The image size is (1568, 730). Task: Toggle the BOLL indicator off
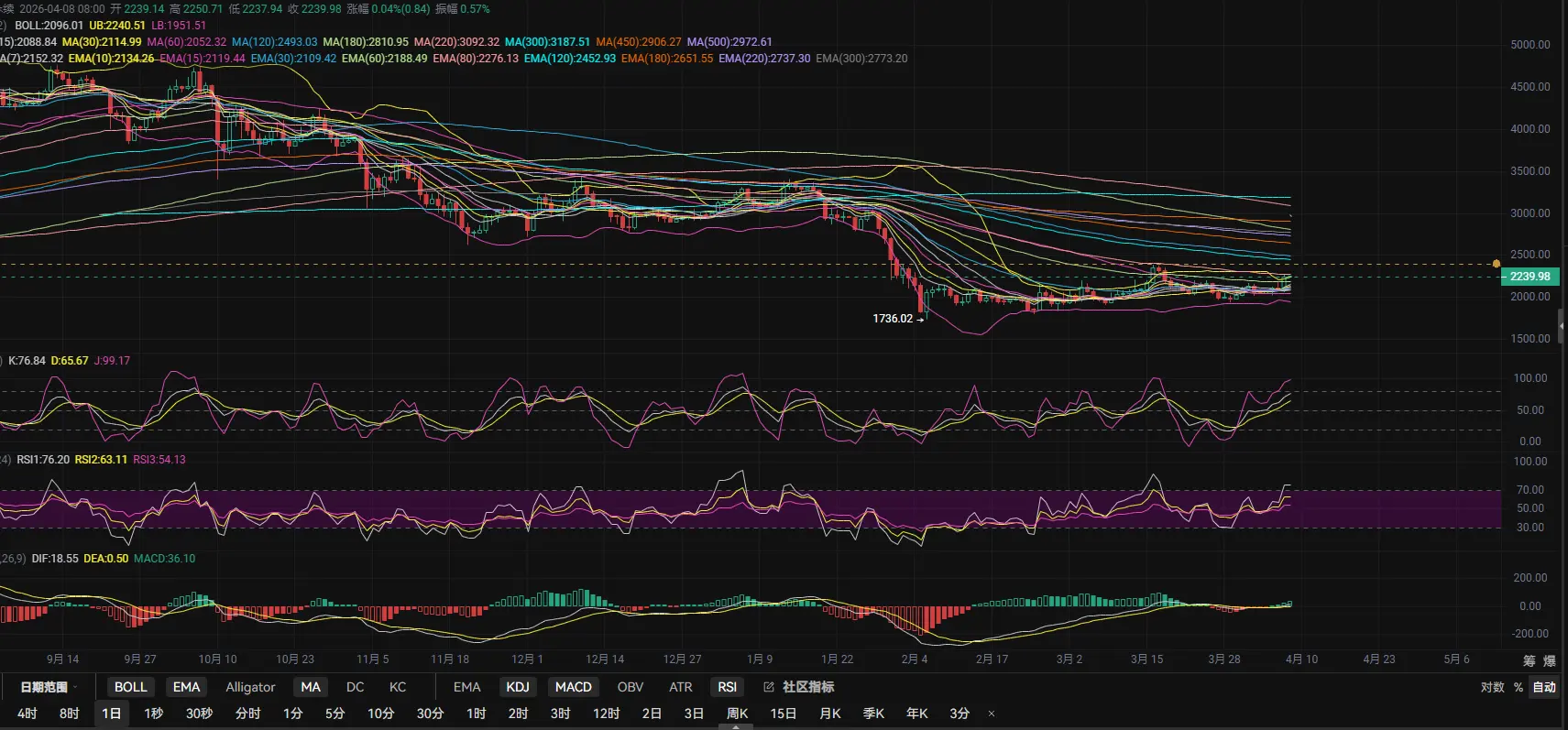pos(130,687)
